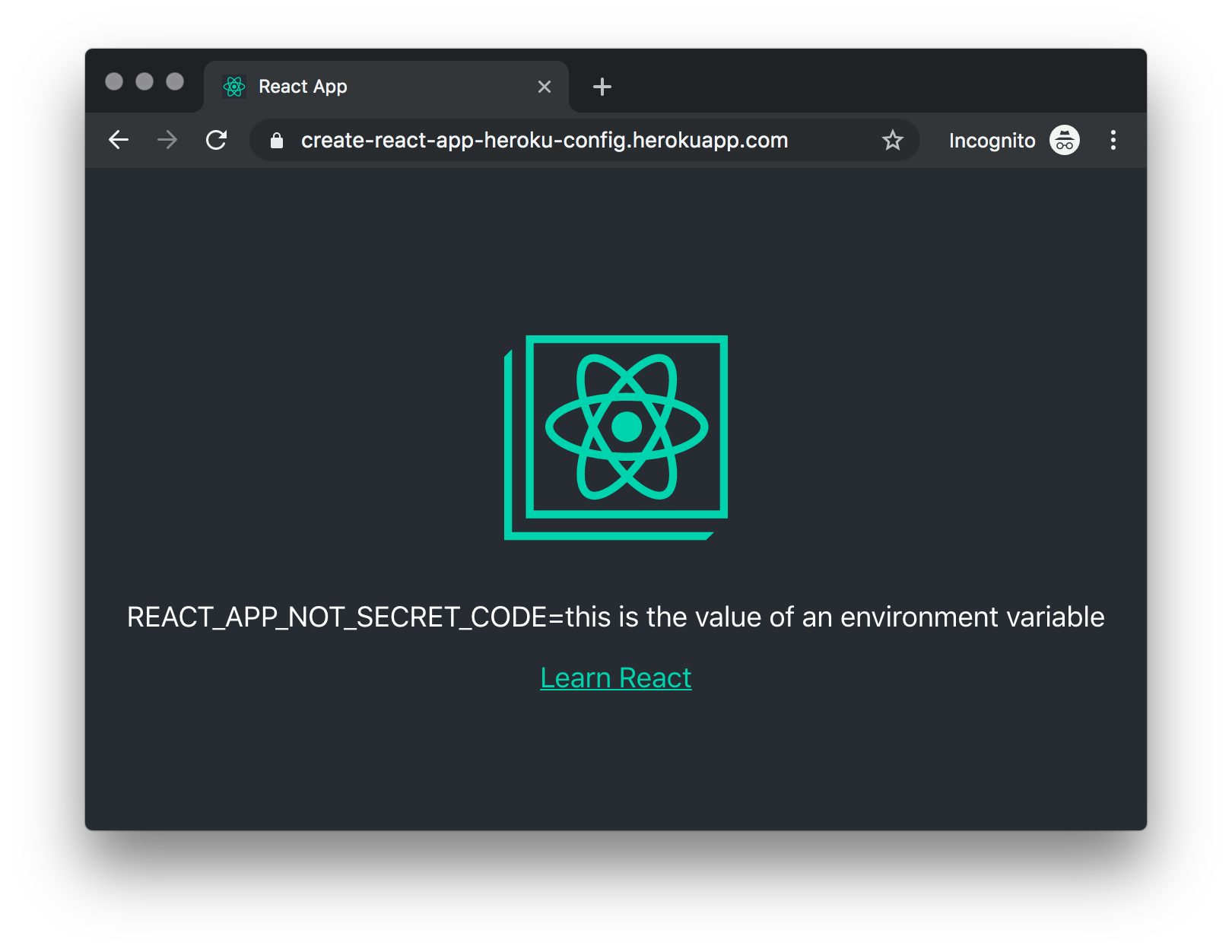The image size is (1232, 952).
Task: Click the REACT_APP_NOT_SECRET_CODE text line
Action: point(616,617)
